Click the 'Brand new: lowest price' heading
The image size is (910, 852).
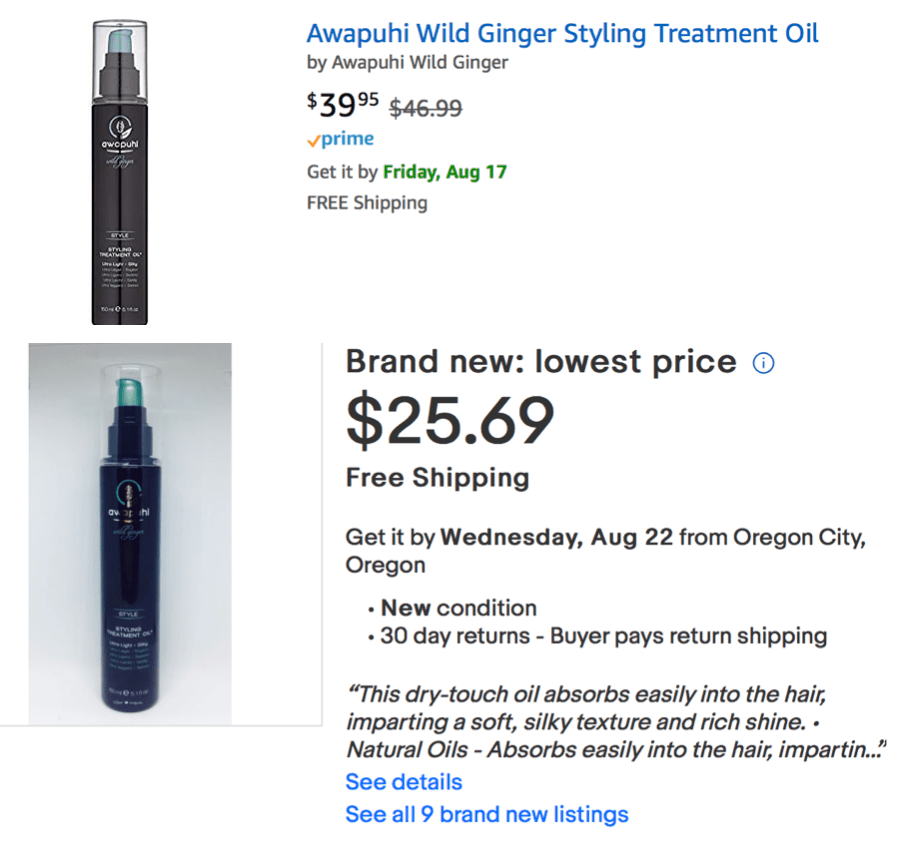pos(541,362)
